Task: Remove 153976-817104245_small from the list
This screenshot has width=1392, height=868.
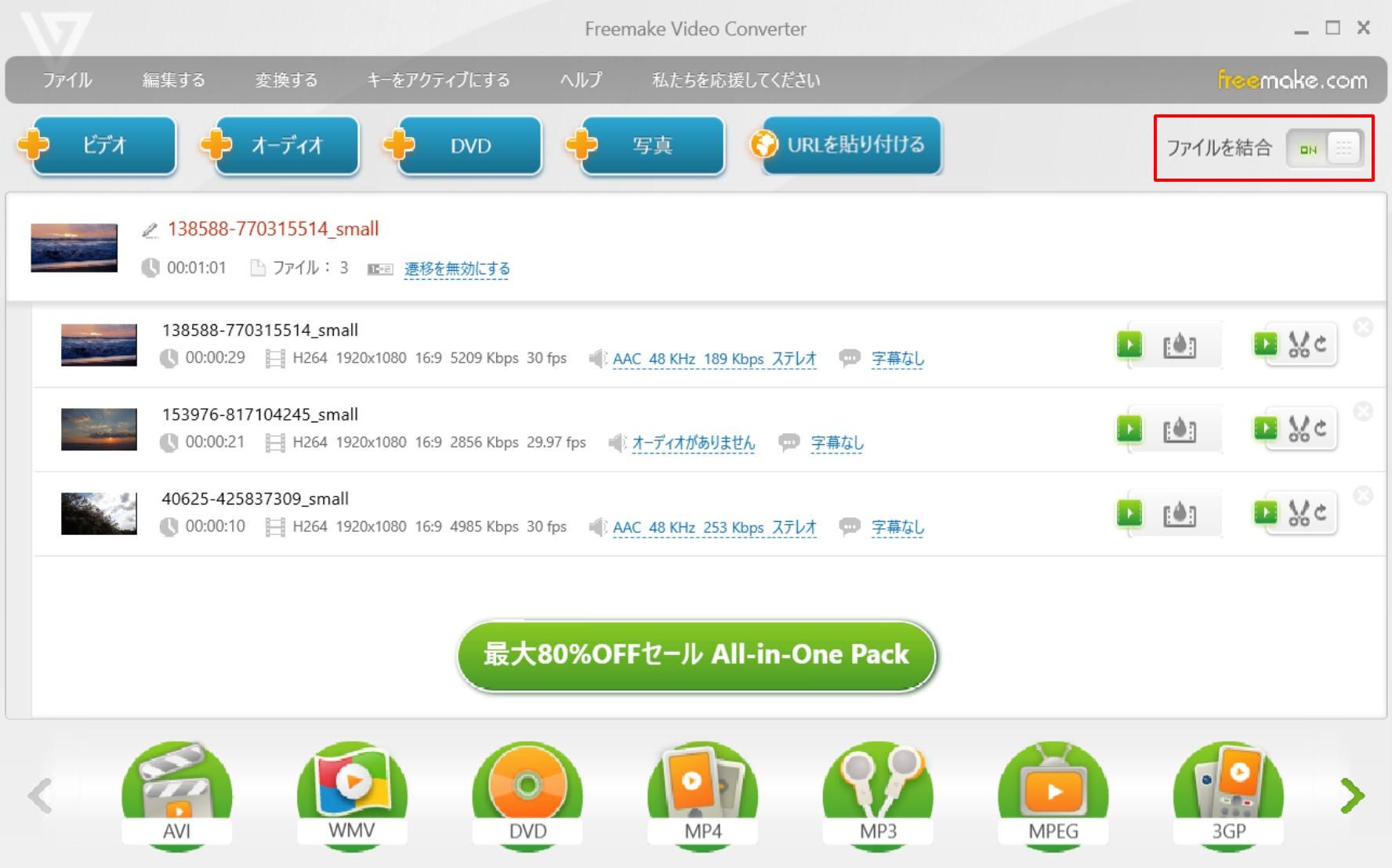Action: pyautogui.click(x=1363, y=411)
